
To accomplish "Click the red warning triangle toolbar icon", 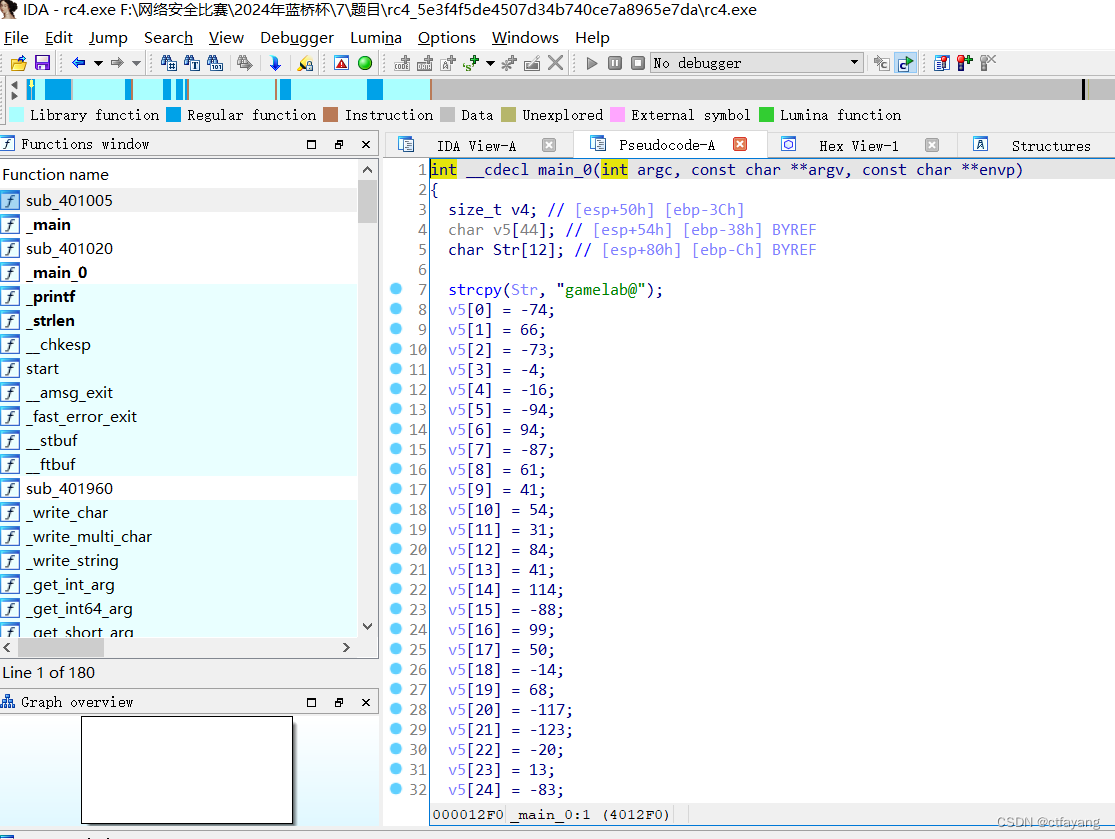I will [342, 63].
